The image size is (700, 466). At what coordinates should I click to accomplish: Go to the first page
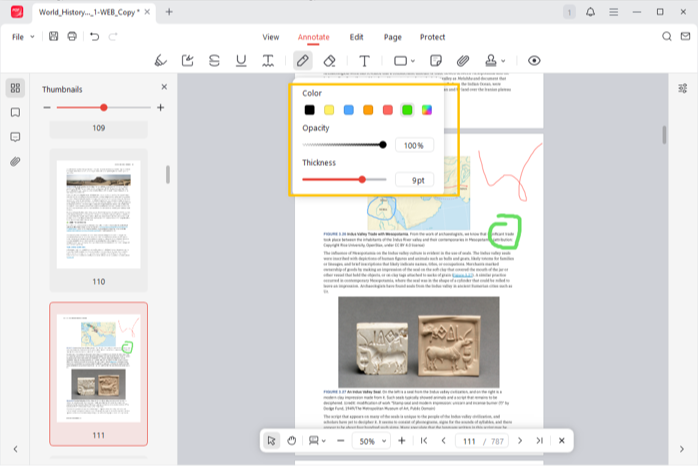pyautogui.click(x=424, y=441)
